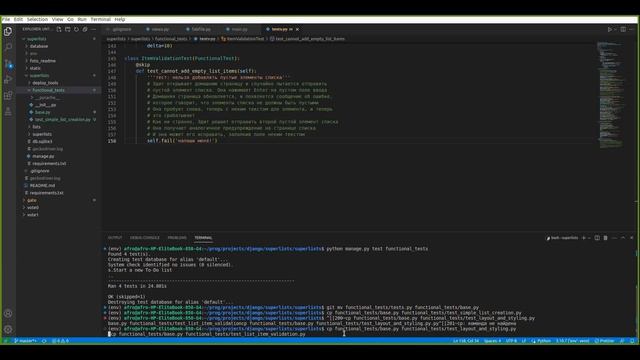Refresh the Explorer file tree

click(76, 29)
